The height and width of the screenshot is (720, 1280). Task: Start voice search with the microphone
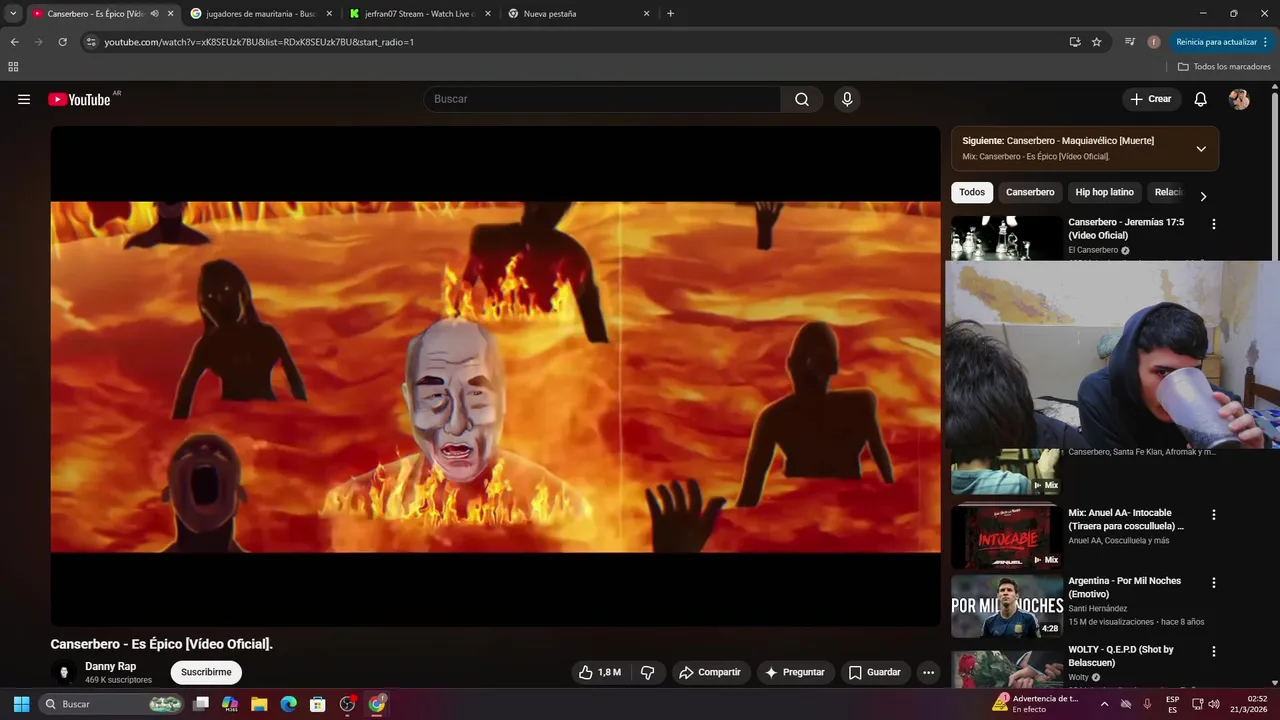point(847,99)
